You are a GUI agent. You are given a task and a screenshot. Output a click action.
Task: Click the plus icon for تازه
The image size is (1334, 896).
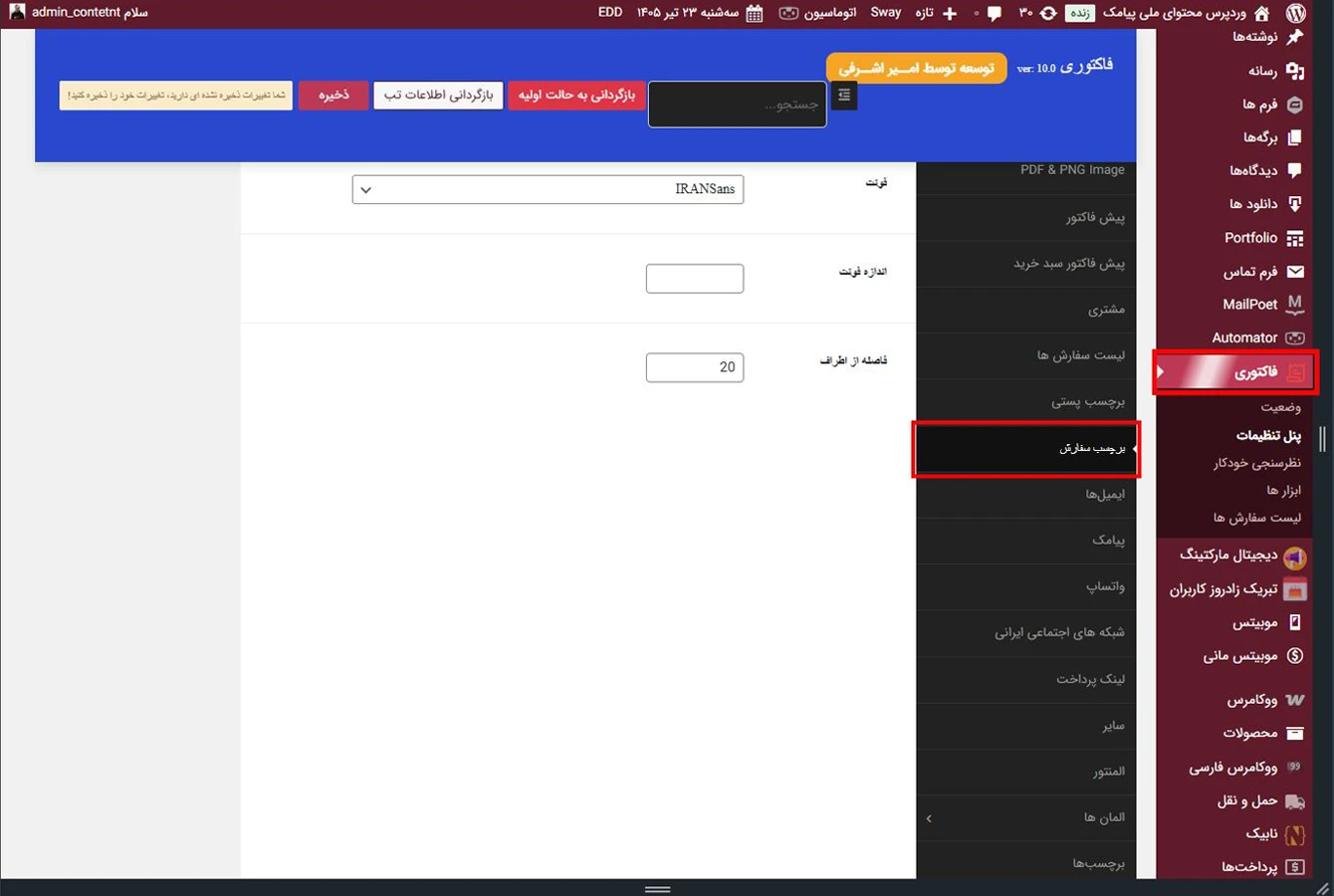coord(949,13)
